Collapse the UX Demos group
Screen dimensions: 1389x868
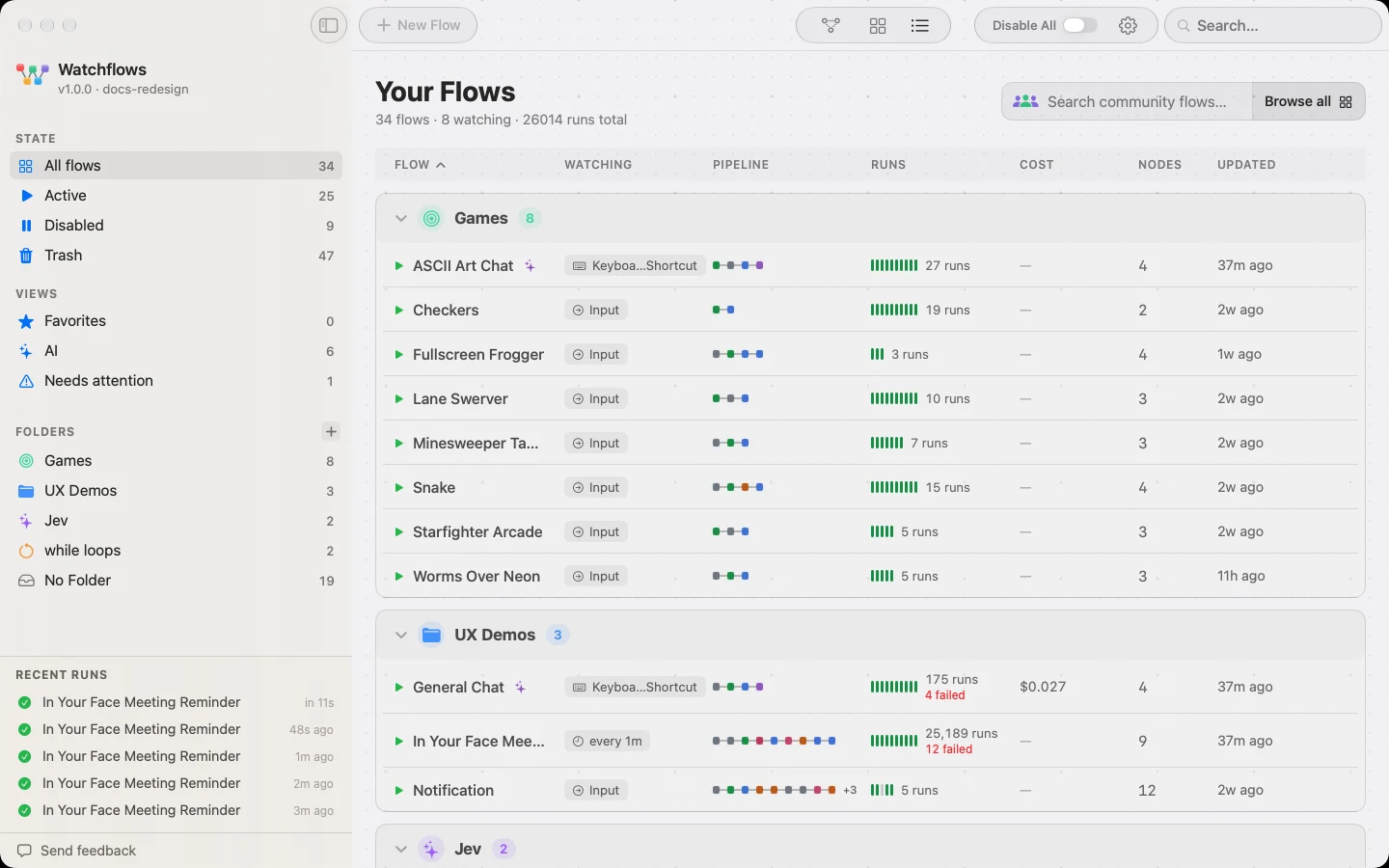coord(400,635)
